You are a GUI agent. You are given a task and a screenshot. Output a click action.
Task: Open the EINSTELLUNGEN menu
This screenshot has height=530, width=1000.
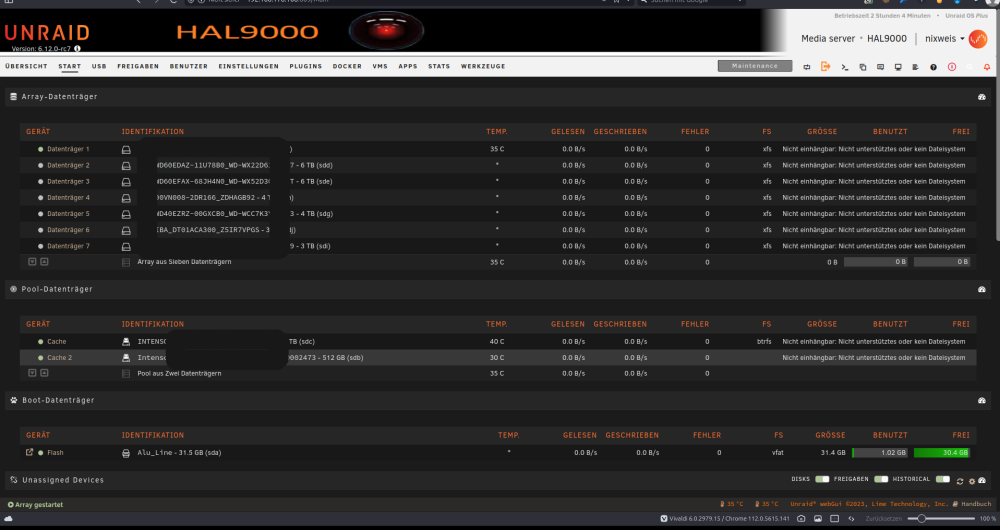tap(249, 66)
